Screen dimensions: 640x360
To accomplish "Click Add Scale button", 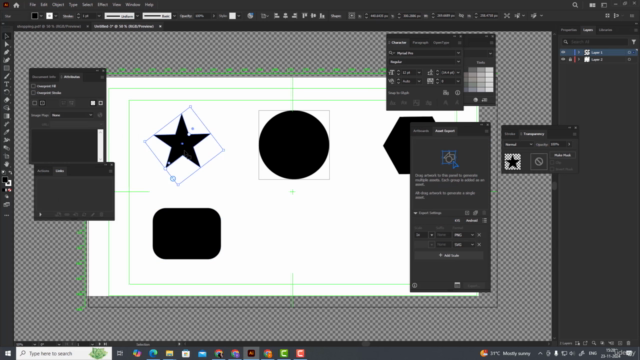I will (449, 256).
